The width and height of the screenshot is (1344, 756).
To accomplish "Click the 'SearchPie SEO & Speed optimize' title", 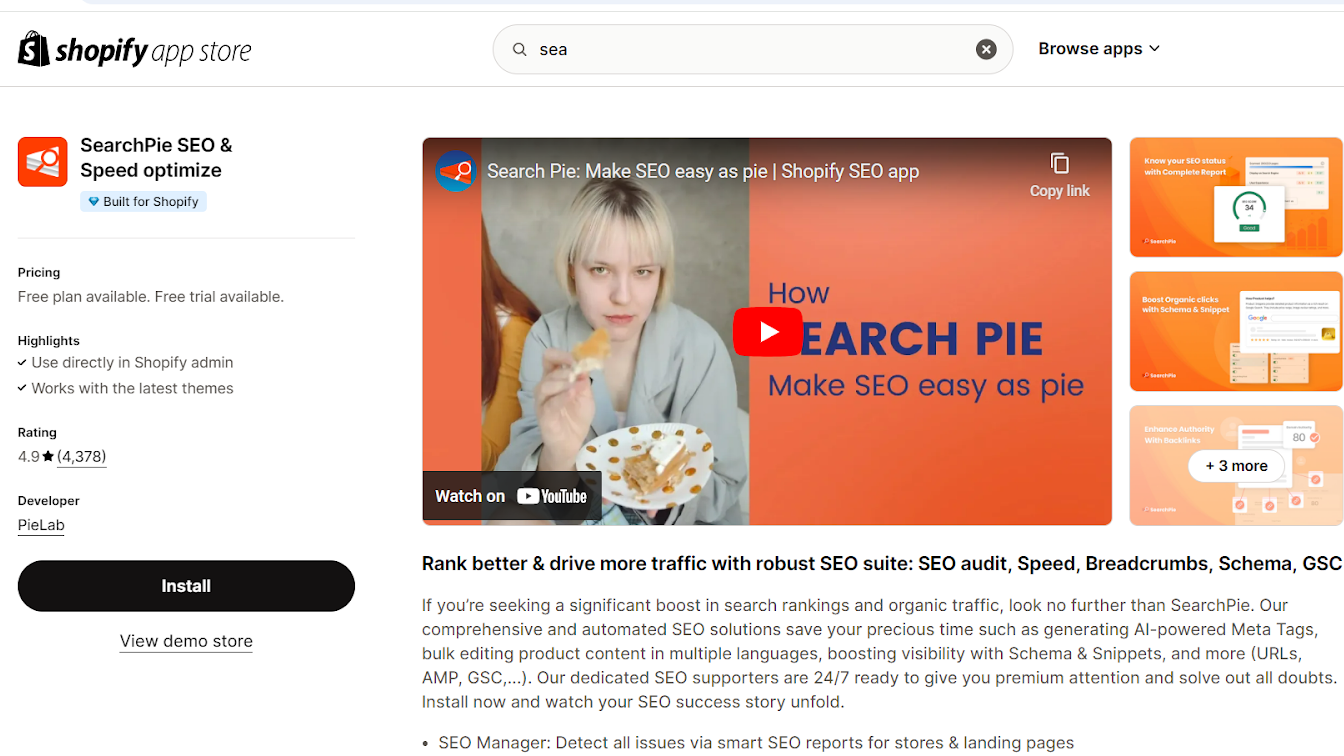I will (x=156, y=158).
